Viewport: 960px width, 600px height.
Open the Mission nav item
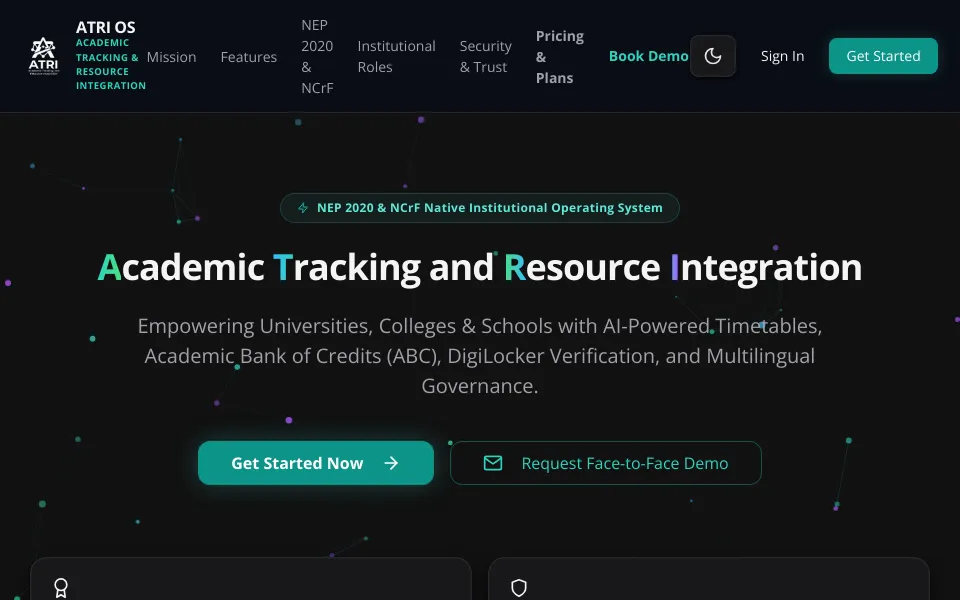[x=171, y=57]
